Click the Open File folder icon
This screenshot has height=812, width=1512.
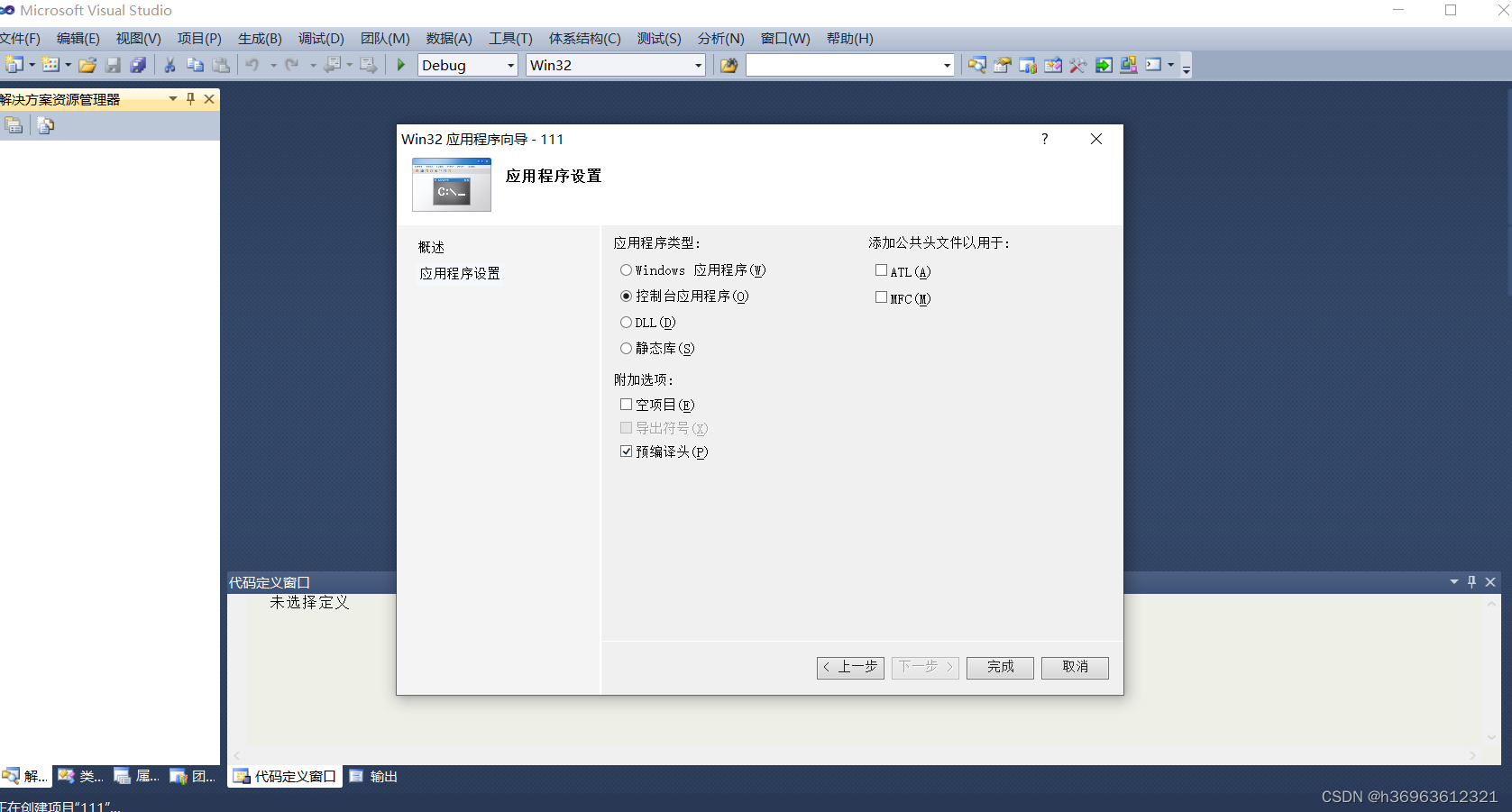point(87,65)
